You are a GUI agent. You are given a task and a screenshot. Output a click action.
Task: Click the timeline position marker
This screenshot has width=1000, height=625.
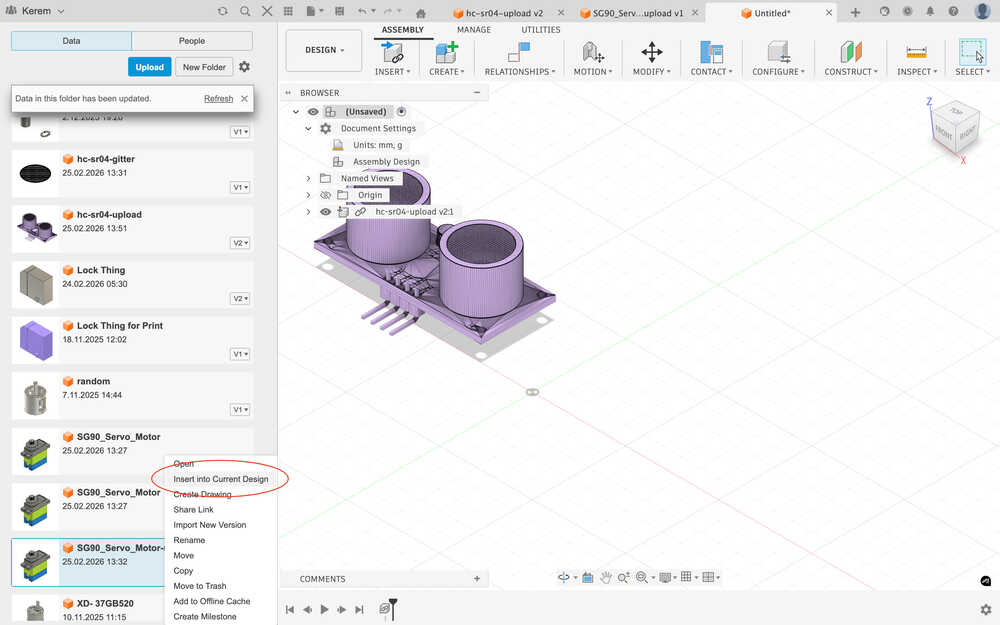tap(393, 609)
